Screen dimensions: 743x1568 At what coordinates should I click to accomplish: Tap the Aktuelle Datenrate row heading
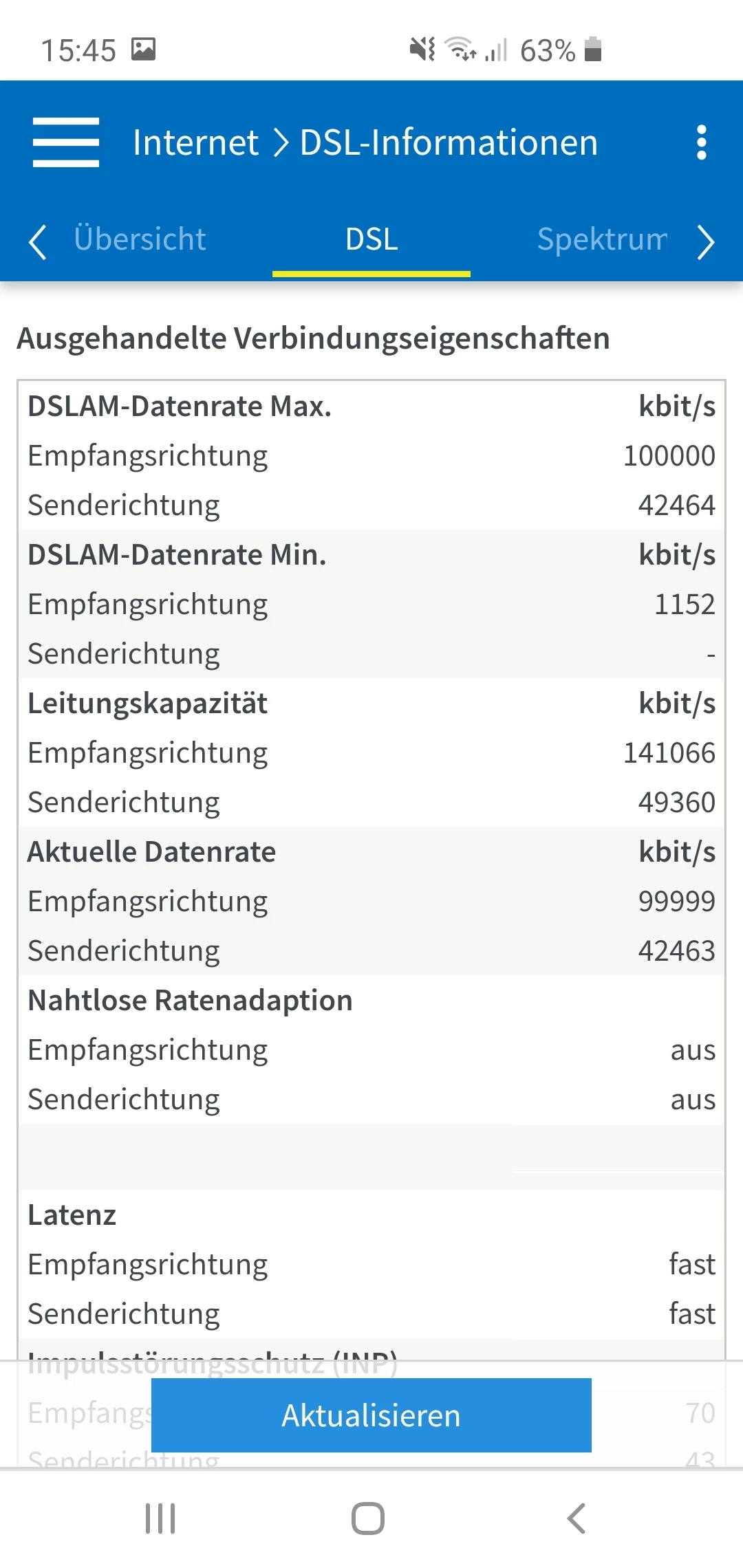(151, 852)
